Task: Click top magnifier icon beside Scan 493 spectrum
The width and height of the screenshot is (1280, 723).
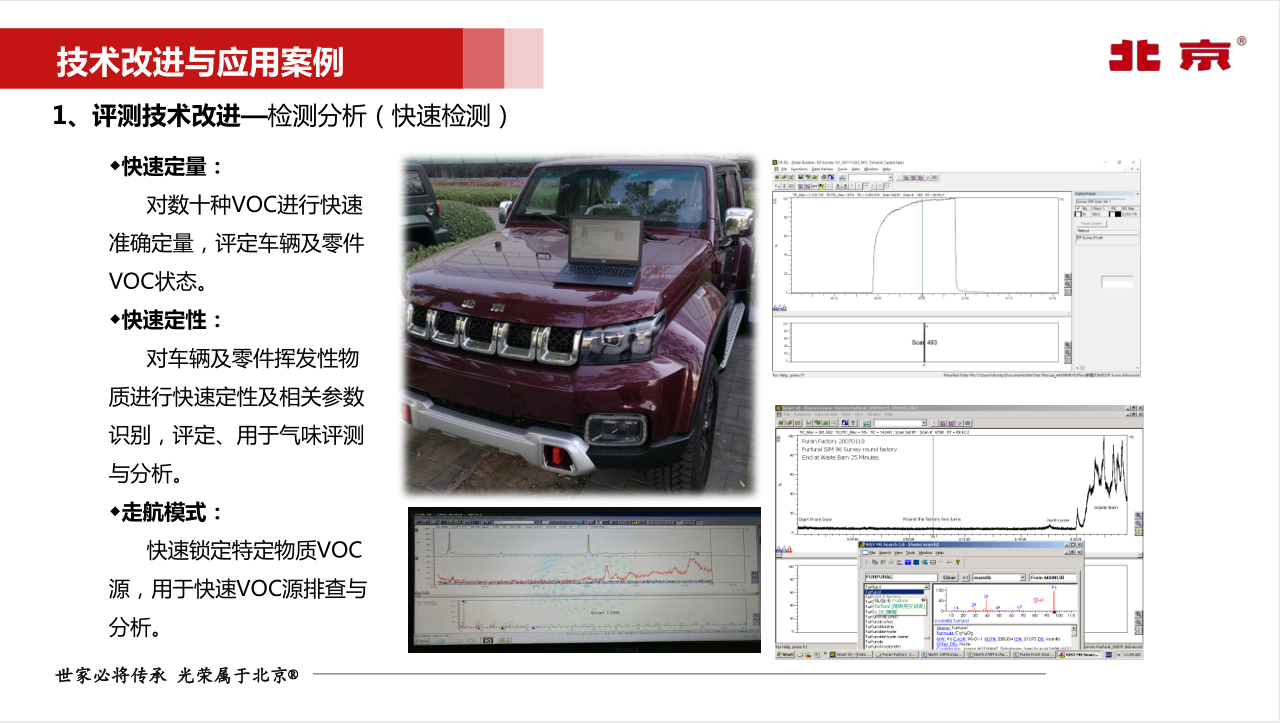Action: [x=1068, y=345]
